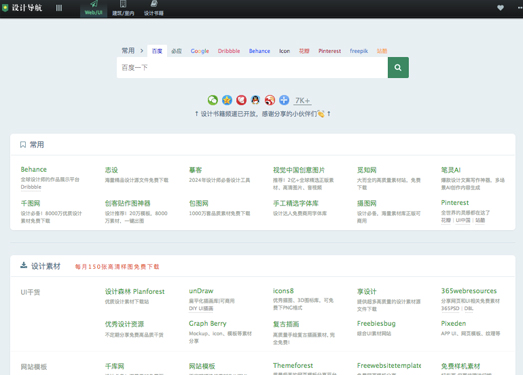
Task: Click the 7K+ share count
Action: coord(303,100)
